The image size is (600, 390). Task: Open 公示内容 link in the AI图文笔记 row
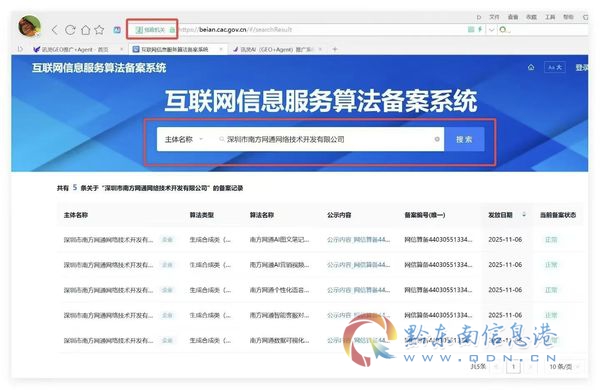point(359,240)
